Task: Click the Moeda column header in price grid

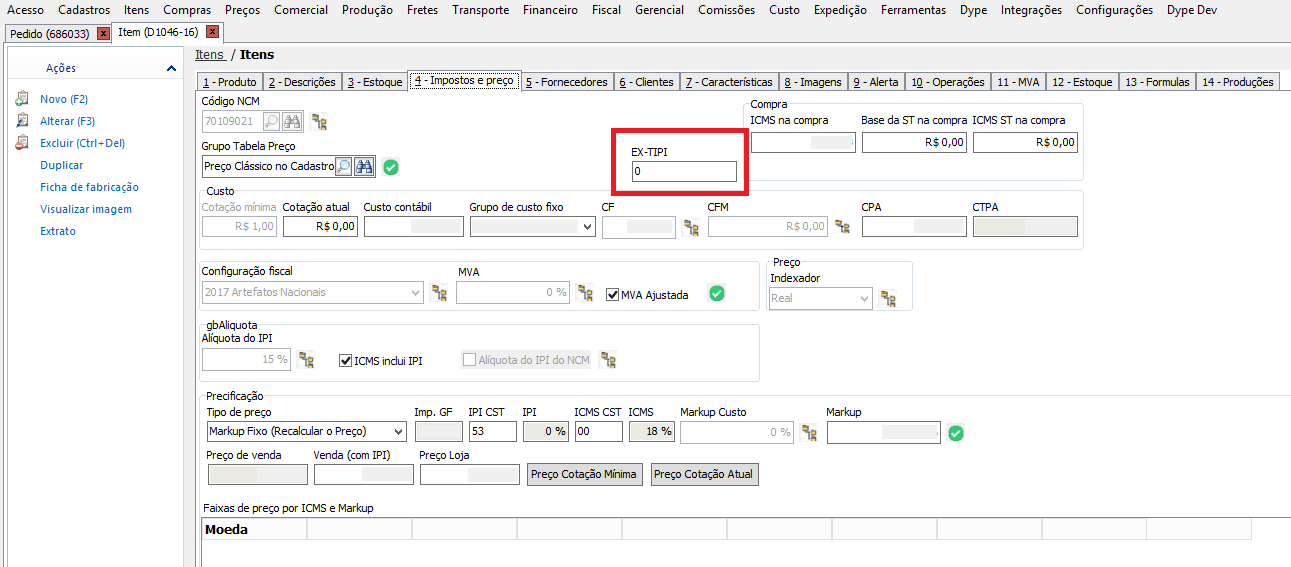Action: [x=254, y=529]
